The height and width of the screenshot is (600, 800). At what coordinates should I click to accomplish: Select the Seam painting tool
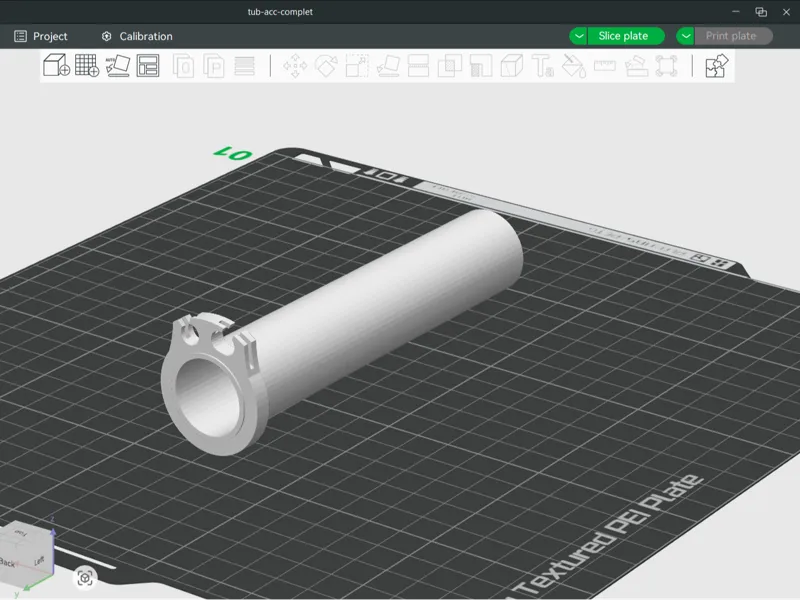tap(512, 66)
